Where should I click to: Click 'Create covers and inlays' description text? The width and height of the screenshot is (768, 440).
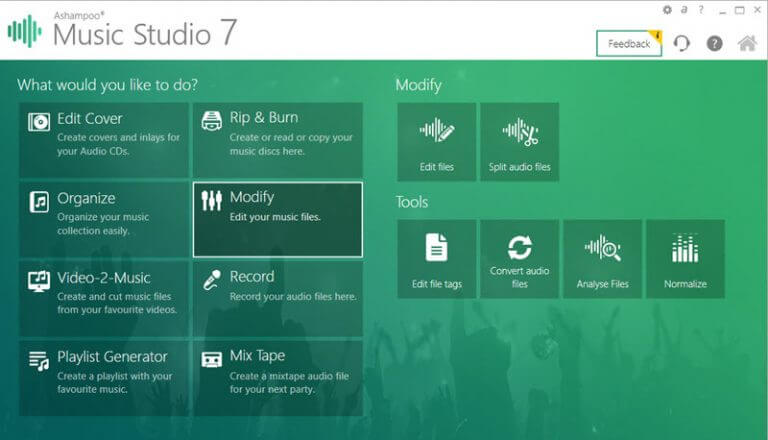(x=119, y=144)
